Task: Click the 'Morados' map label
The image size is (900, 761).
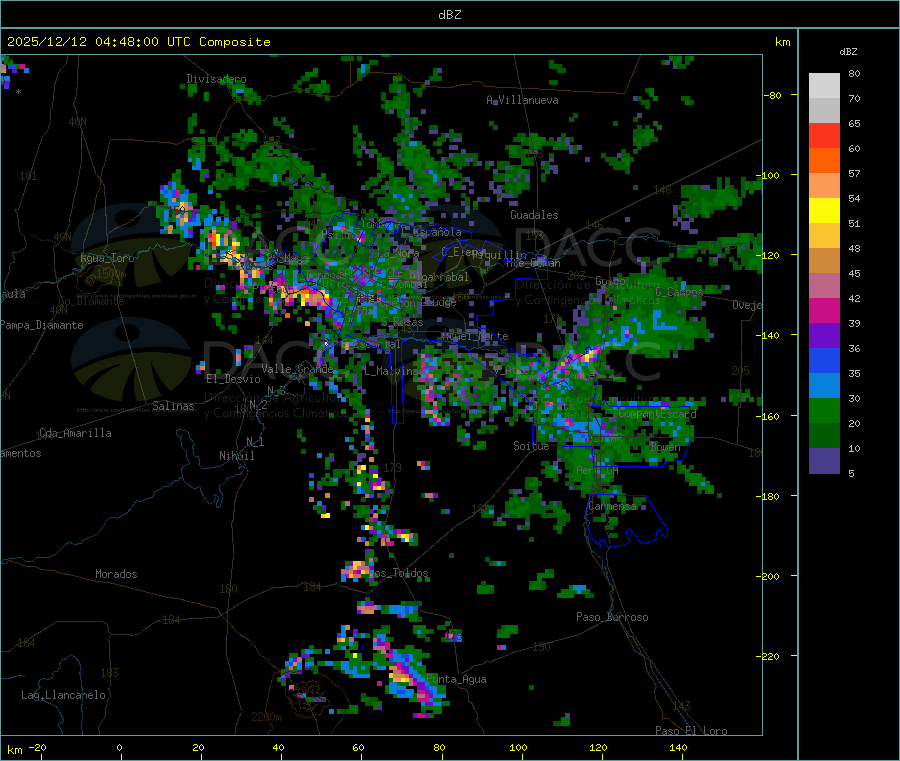Action: (116, 574)
